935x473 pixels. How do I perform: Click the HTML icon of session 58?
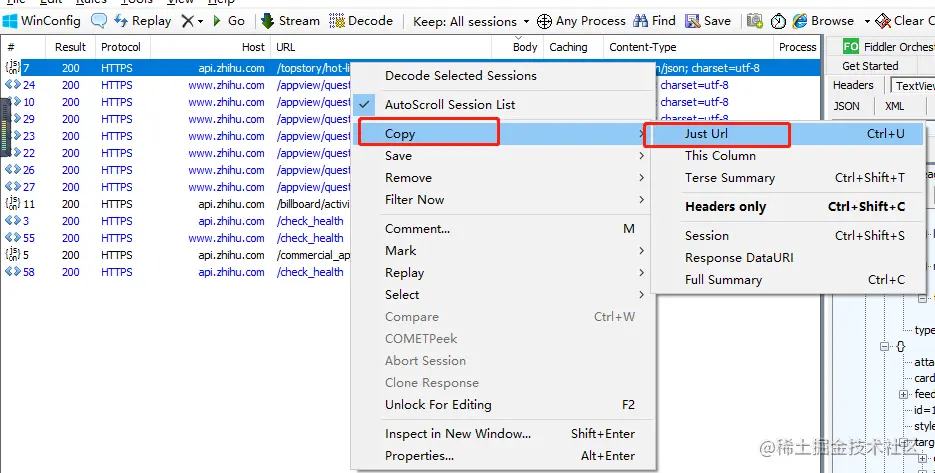coord(13,271)
